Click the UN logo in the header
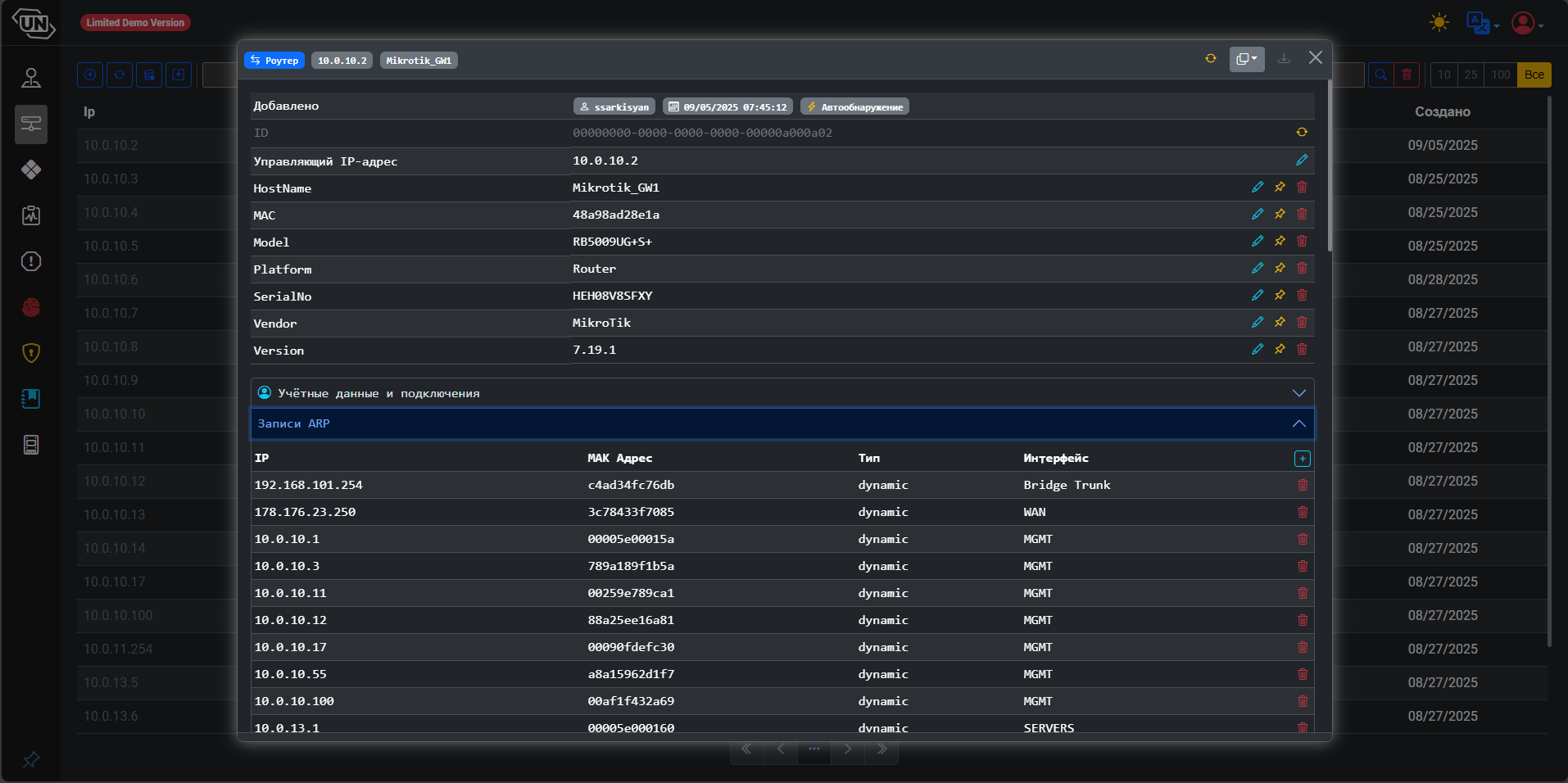 (x=34, y=23)
